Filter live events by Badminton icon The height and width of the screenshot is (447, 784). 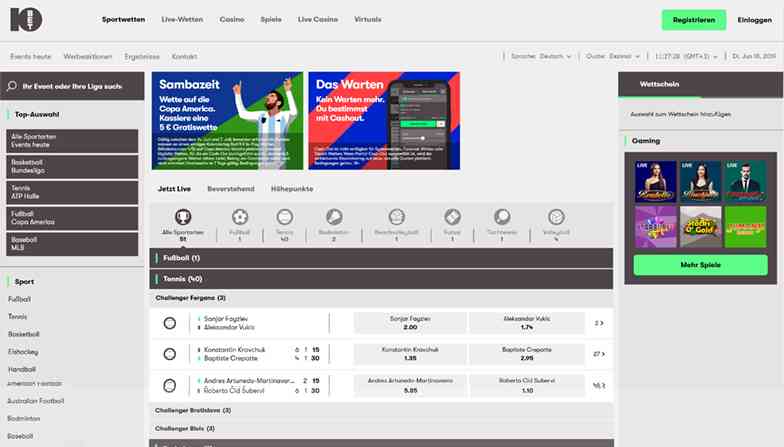click(334, 217)
